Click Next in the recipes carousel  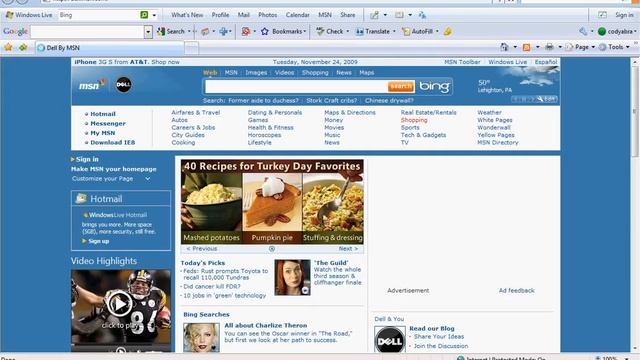click(348, 249)
